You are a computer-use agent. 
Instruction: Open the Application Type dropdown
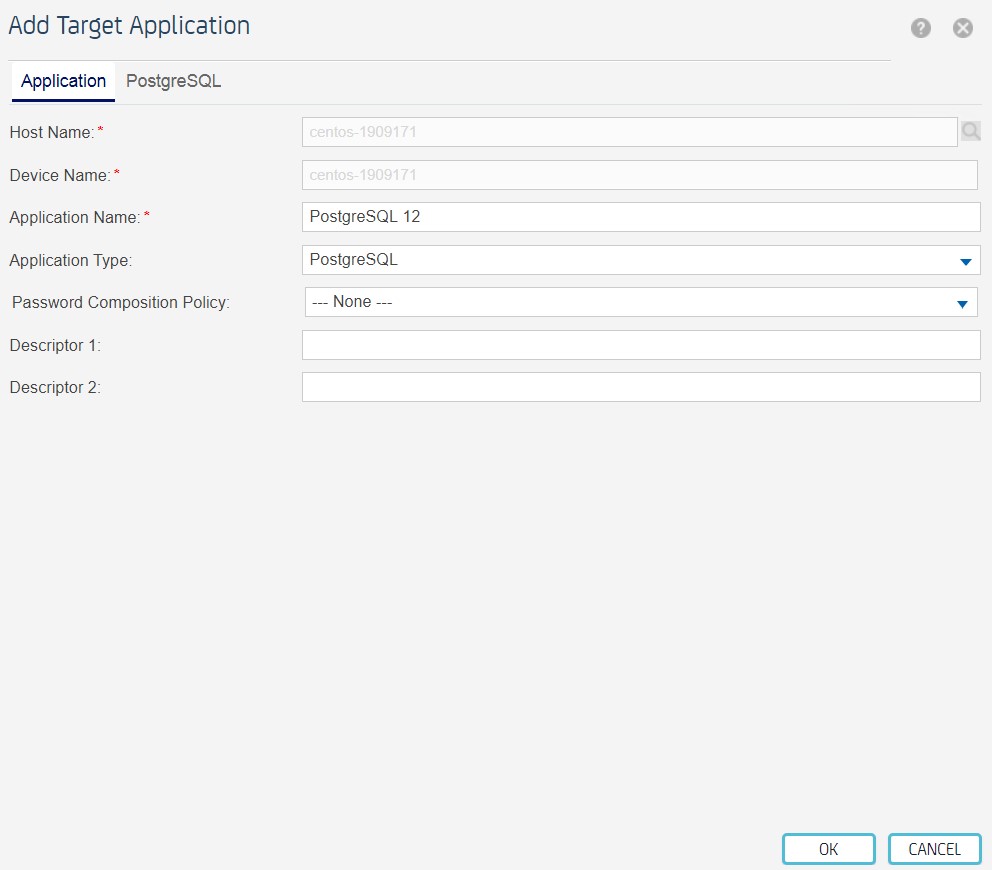(x=641, y=260)
